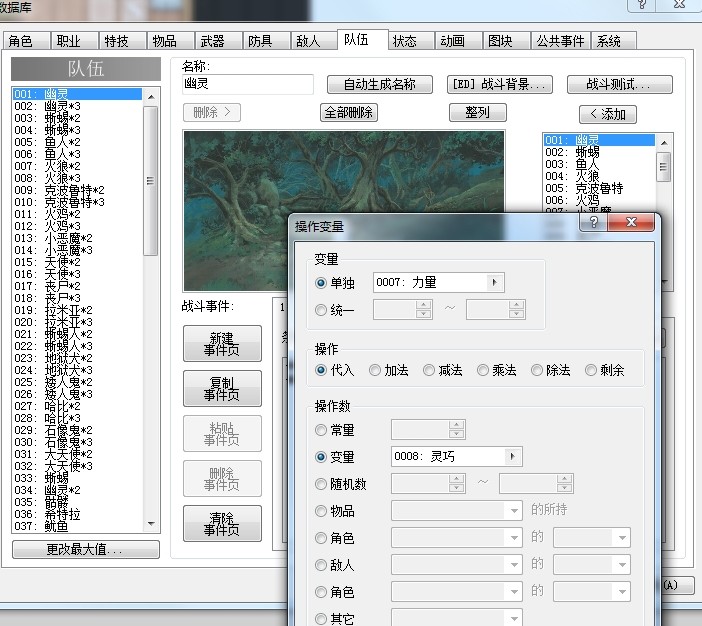Screen dimensions: 702x626
Task: Click the 全部删除 button
Action: click(x=349, y=112)
